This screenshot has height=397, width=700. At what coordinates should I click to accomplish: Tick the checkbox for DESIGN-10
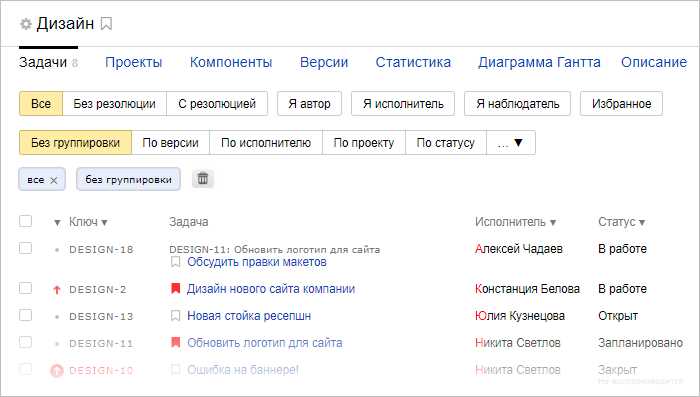(x=25, y=369)
